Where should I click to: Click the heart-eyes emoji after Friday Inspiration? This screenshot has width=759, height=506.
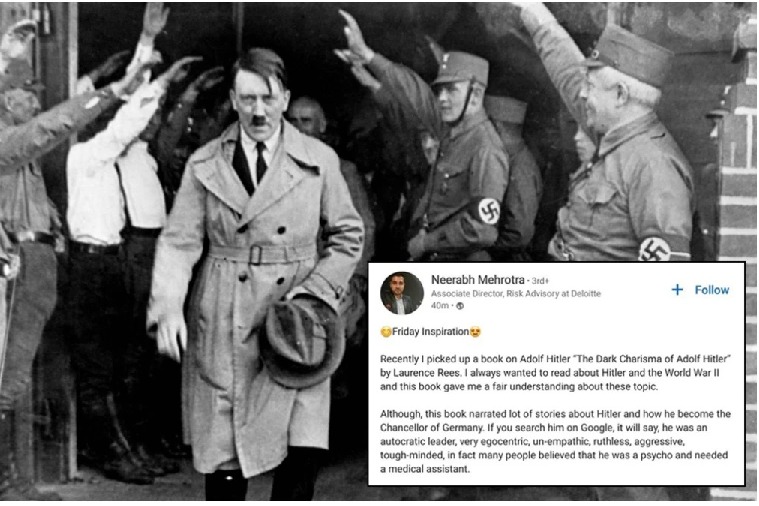[x=475, y=332]
